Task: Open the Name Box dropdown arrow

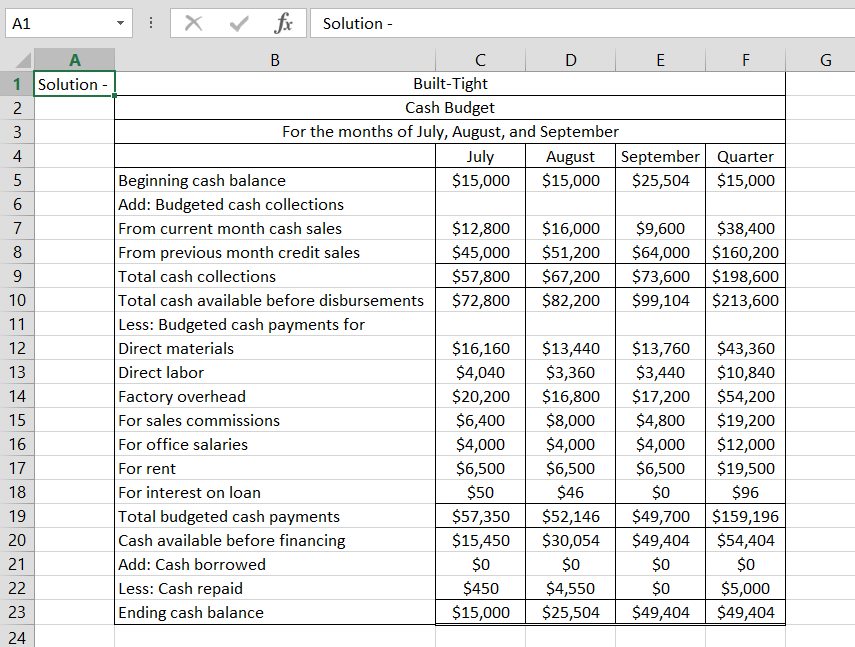Action: click(x=122, y=23)
